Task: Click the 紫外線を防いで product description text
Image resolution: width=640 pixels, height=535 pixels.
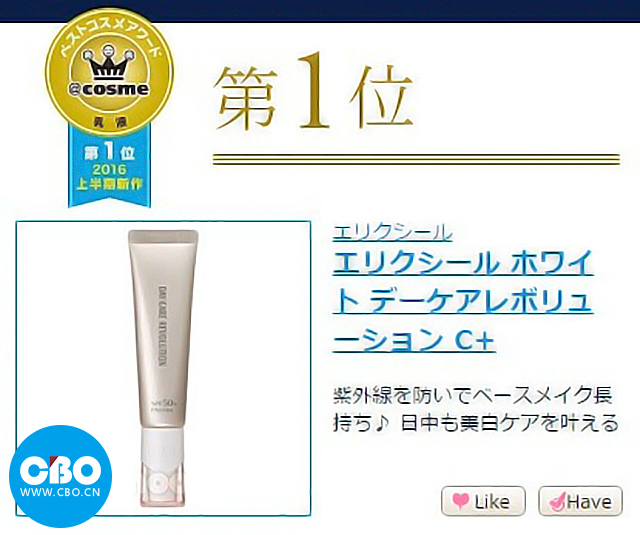Action: click(x=476, y=409)
